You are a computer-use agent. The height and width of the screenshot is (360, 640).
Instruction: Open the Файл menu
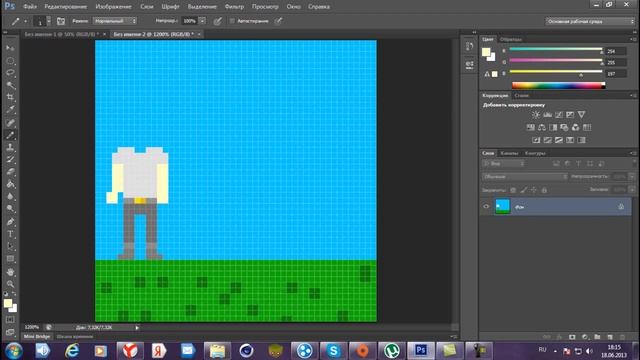pos(30,7)
